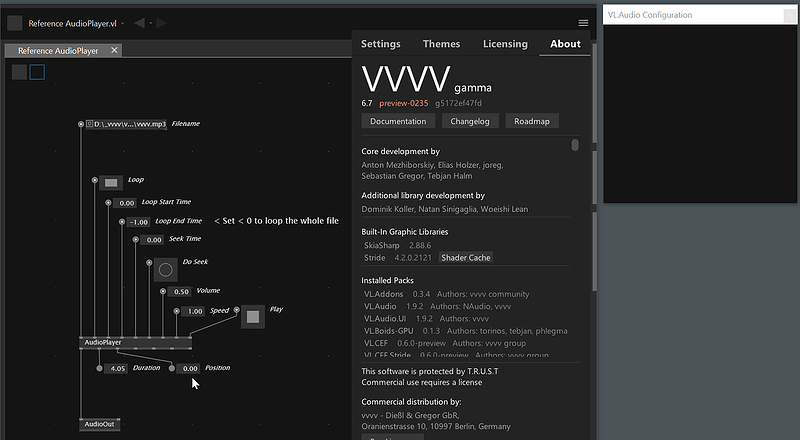Click the Loop Start Time pin circle
The width and height of the screenshot is (800, 440).
click(108, 203)
